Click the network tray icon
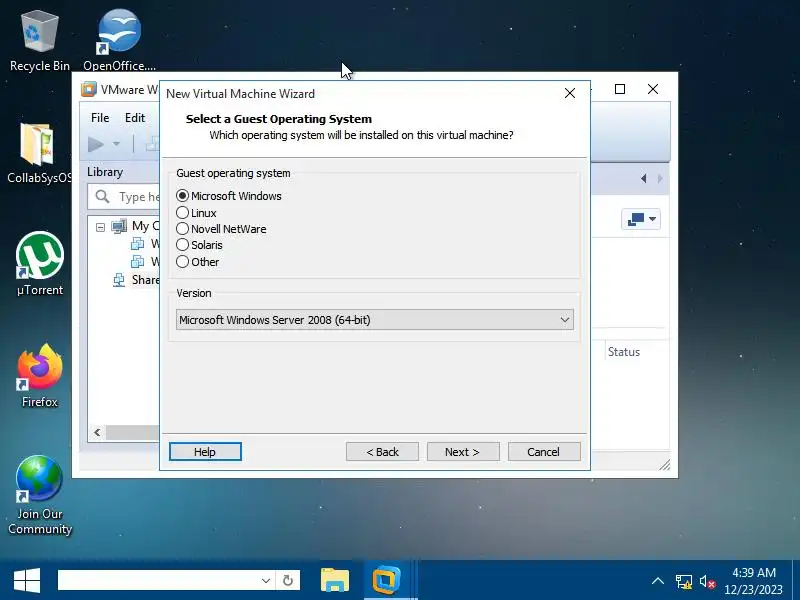800x600 pixels. 684,581
